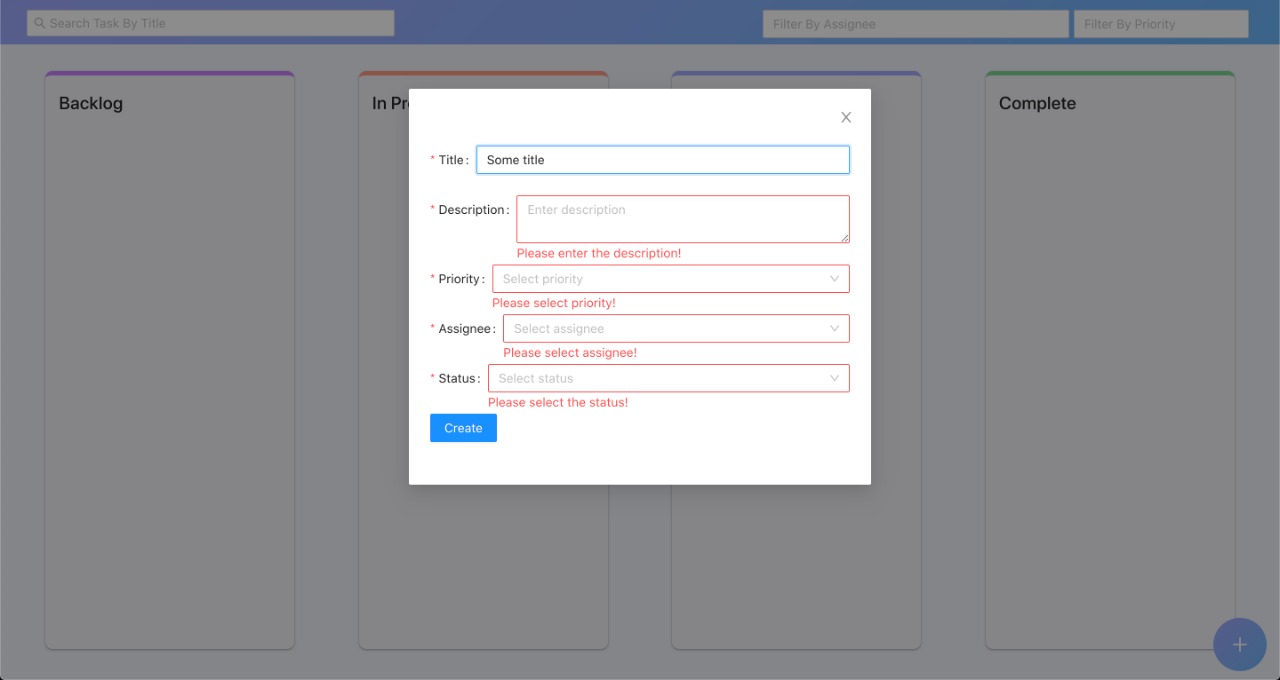This screenshot has height=680, width=1280.
Task: Click the green bar atop the Complete column
Action: 1110,73
